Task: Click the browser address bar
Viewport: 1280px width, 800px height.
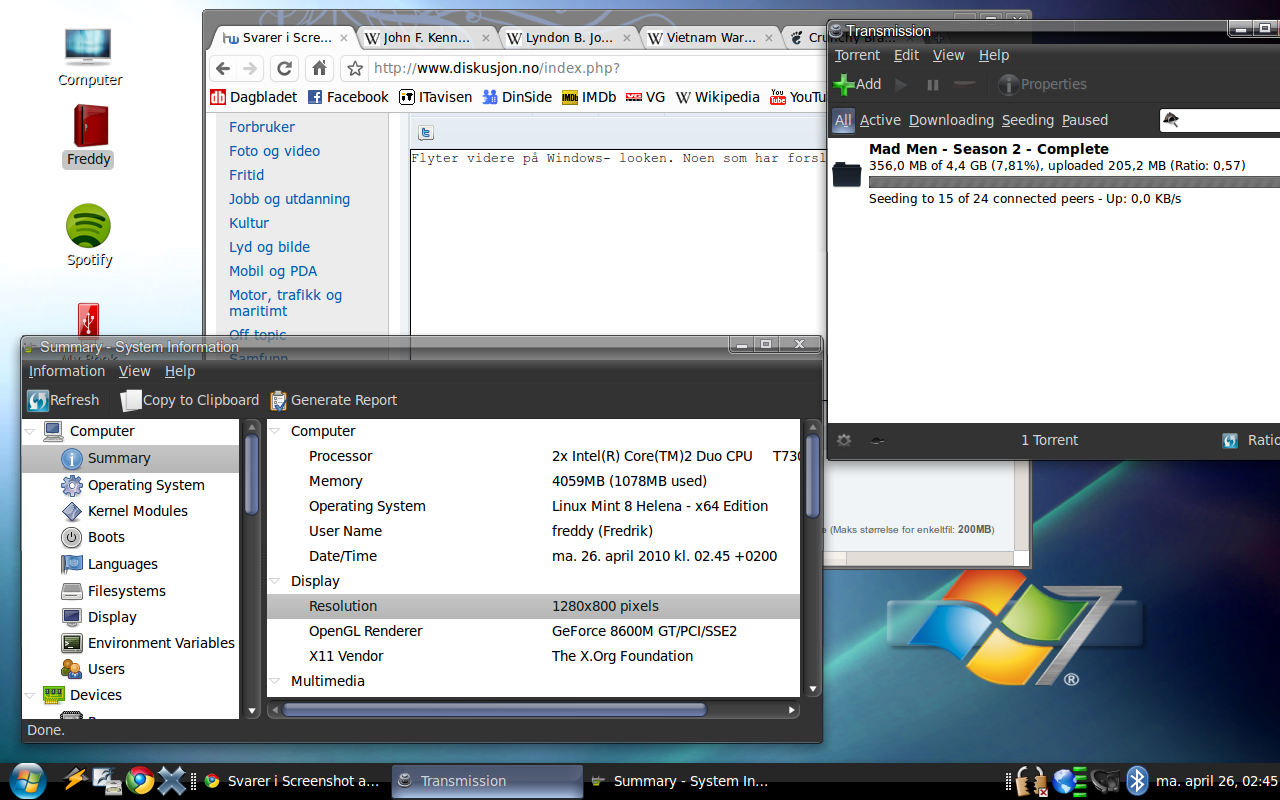Action: [596, 68]
